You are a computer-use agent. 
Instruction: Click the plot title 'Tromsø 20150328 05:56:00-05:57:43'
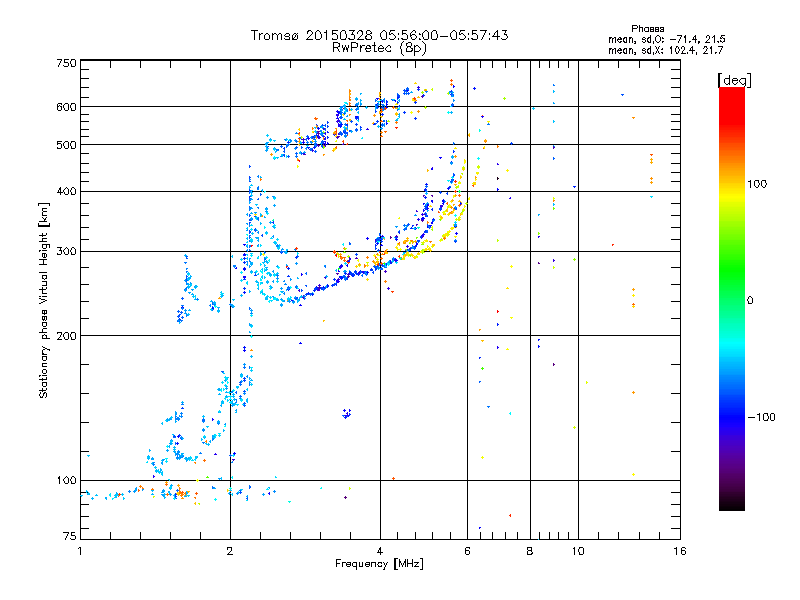click(379, 35)
